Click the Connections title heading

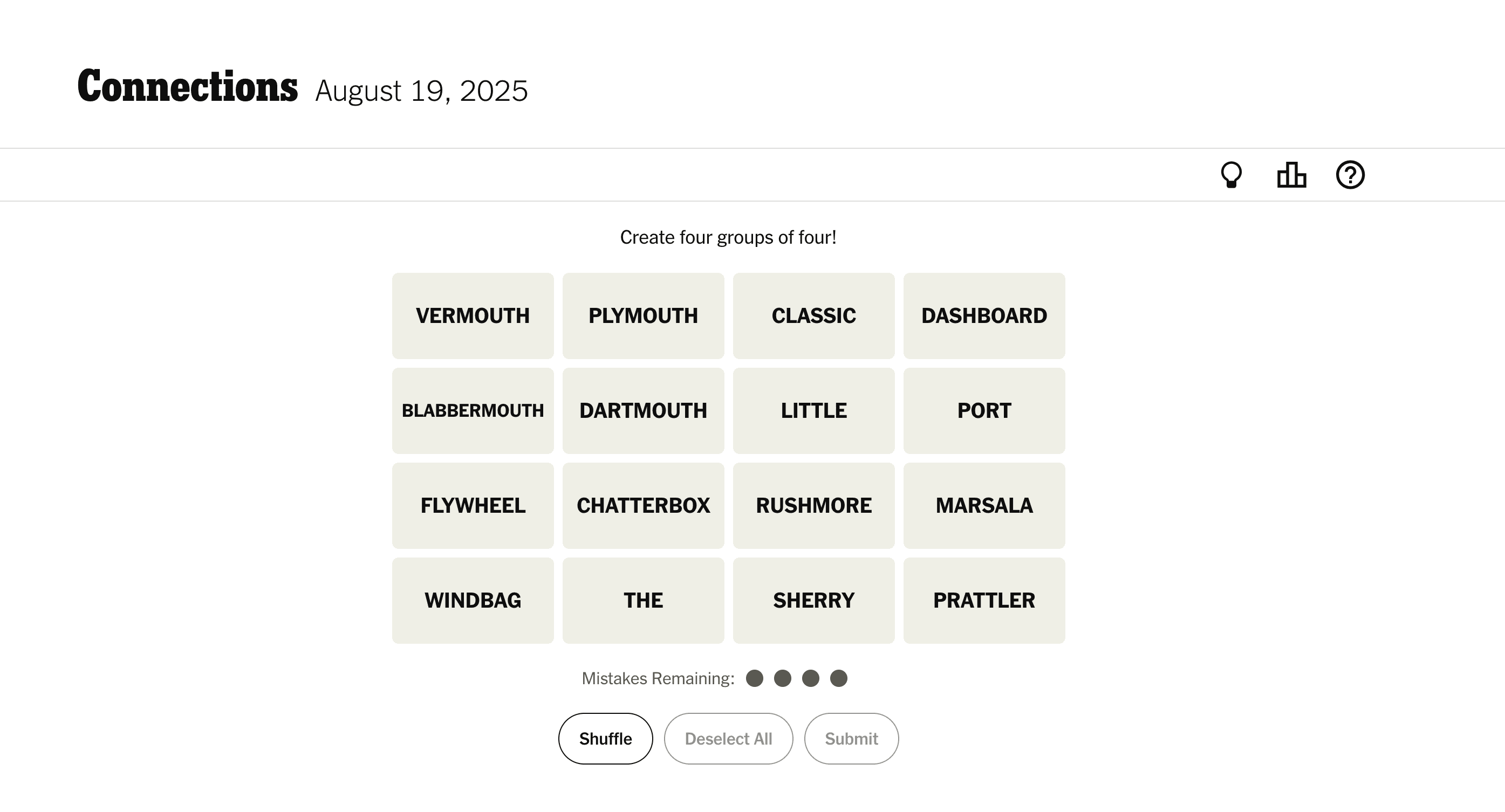tap(188, 86)
